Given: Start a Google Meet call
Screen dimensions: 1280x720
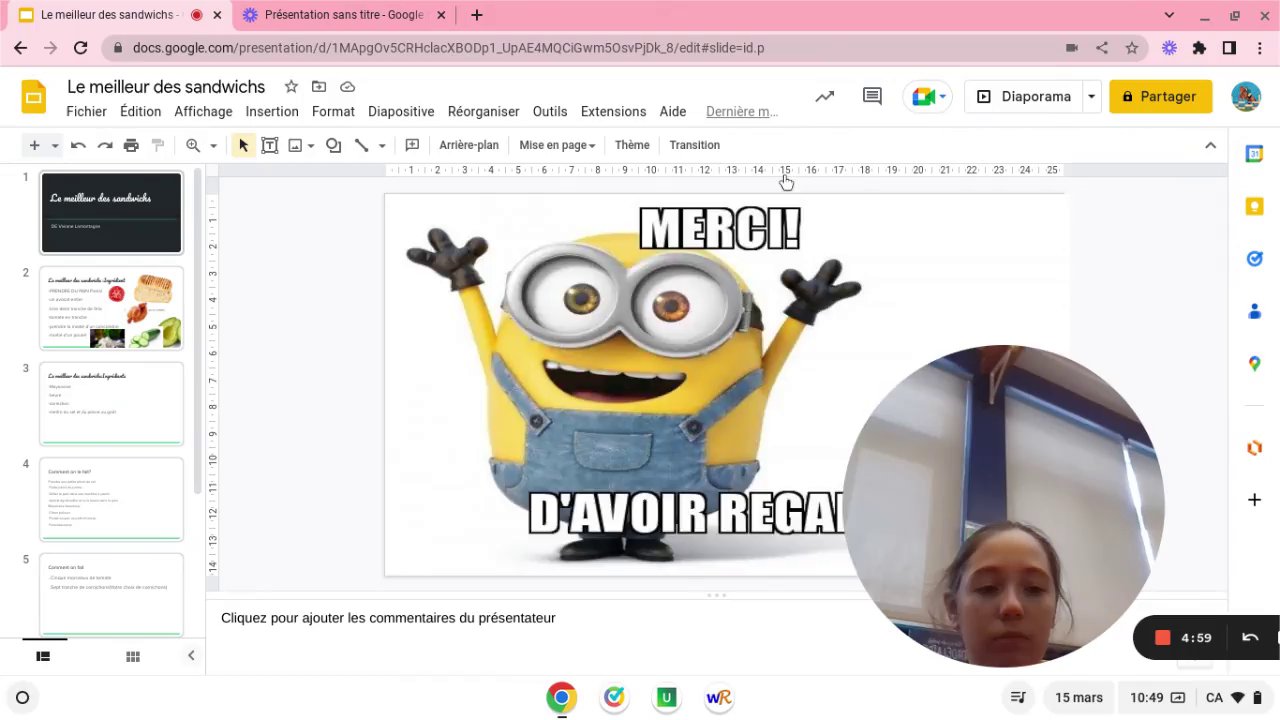Looking at the screenshot, I should pos(923,97).
